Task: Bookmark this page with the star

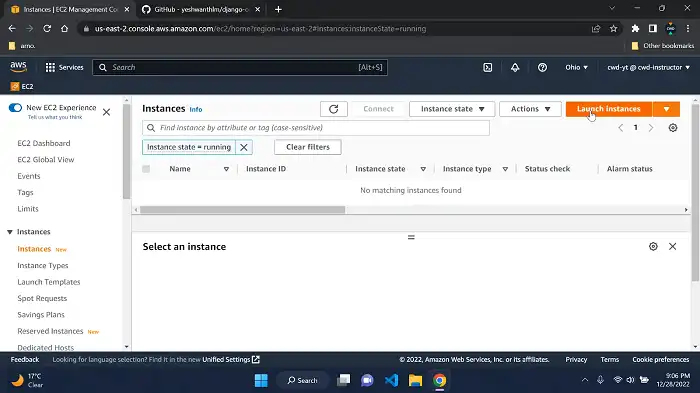Action: pos(613,29)
